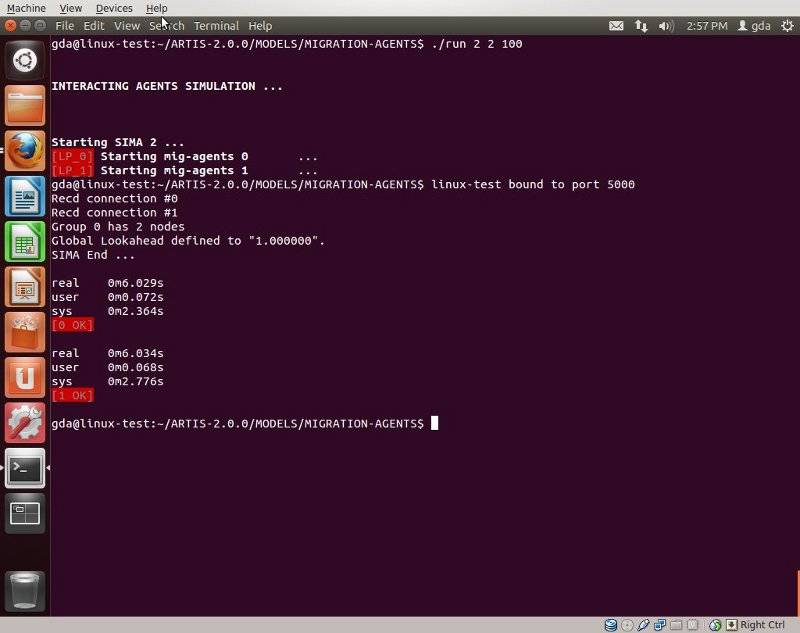Screen dimensions: 800x633
Task: Open the VirtualBox Devices menu
Action: click(114, 8)
